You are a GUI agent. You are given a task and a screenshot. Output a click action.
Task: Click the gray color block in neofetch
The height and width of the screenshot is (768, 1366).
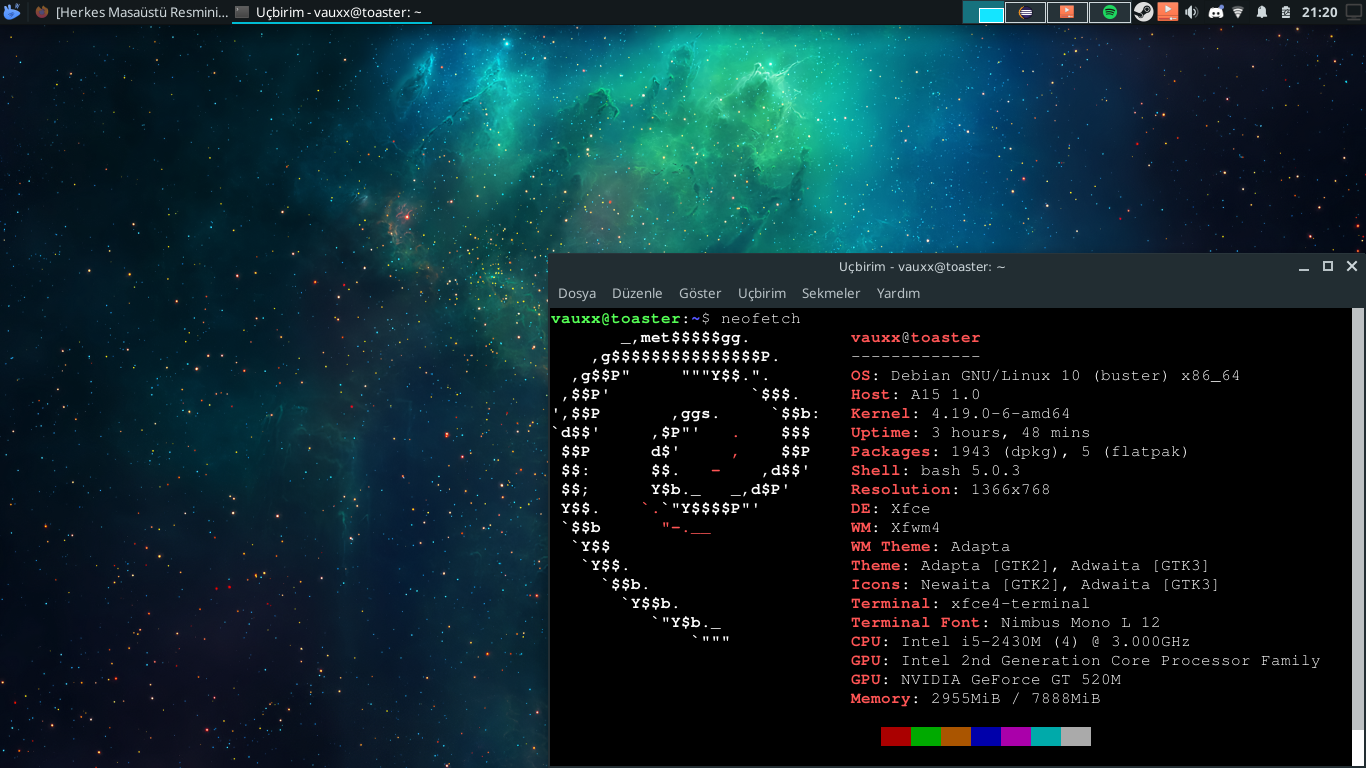1076,736
